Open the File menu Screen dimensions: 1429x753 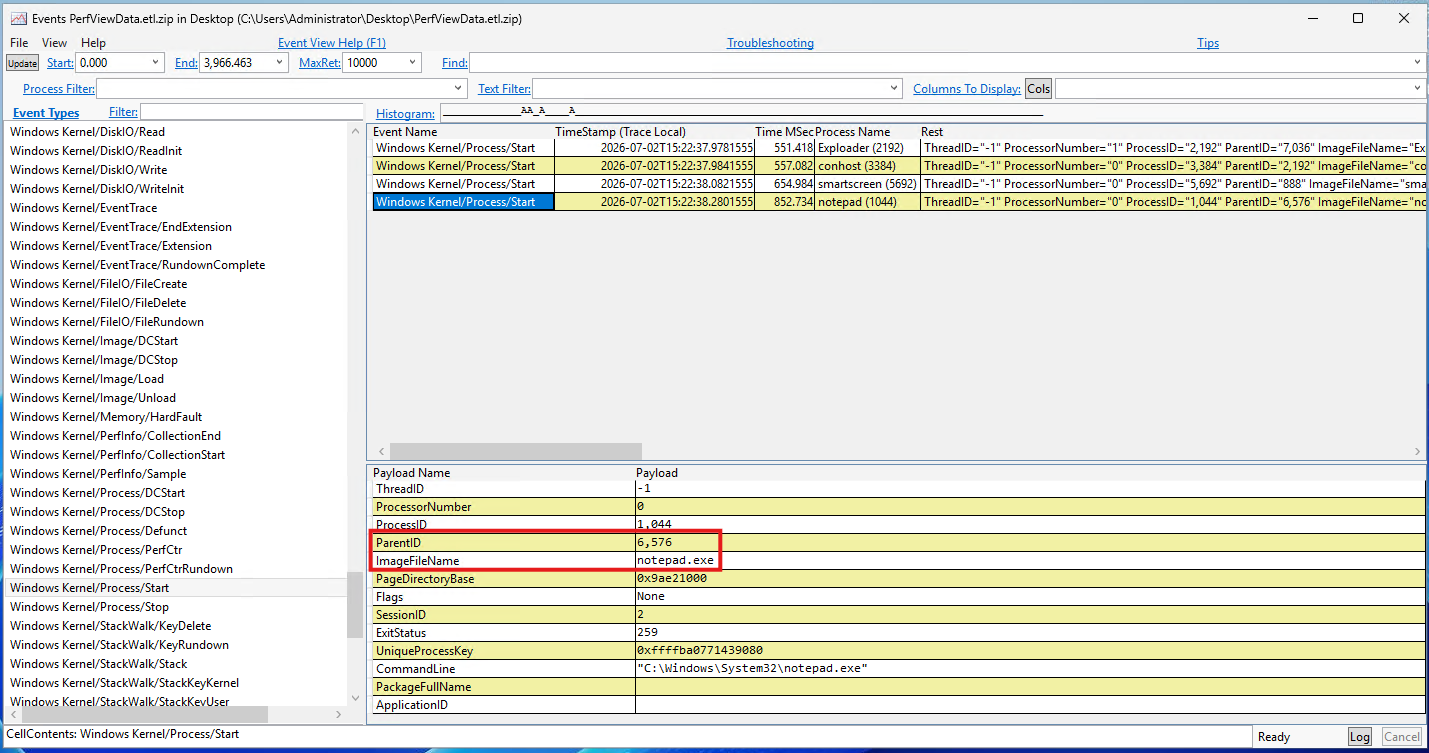[x=19, y=43]
